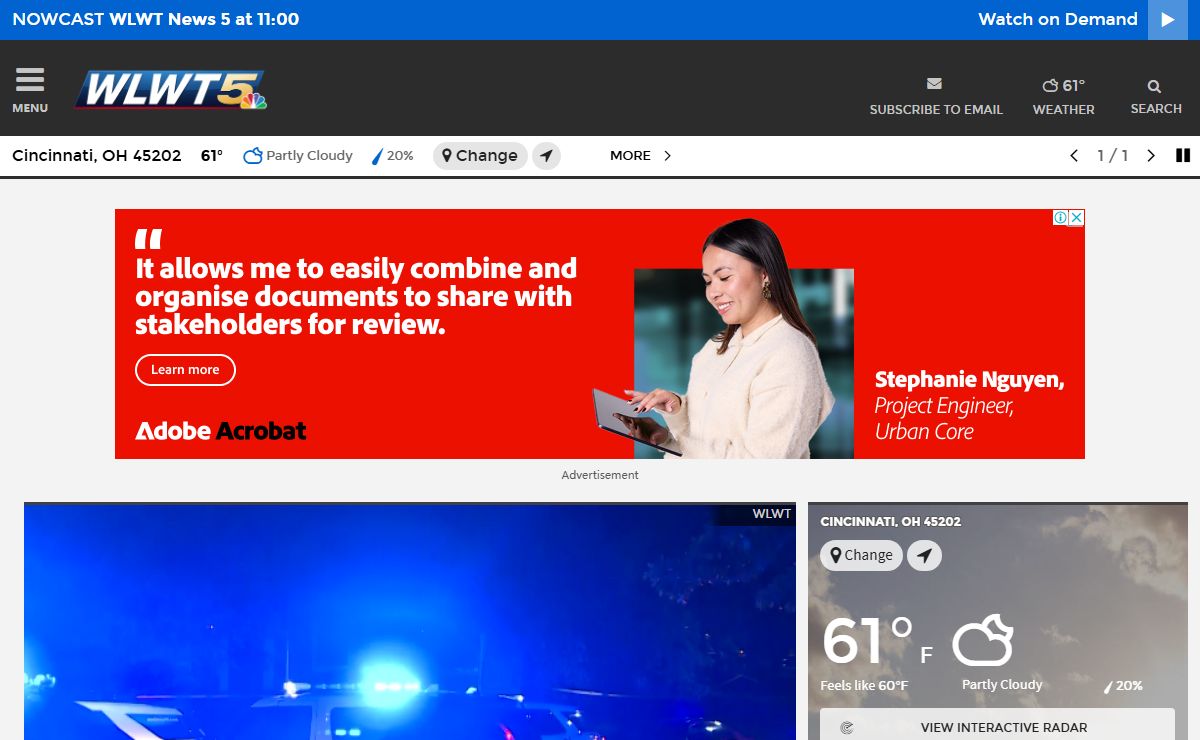This screenshot has width=1200, height=740.
Task: Play the Watch on Demand video button
Action: [x=1168, y=20]
